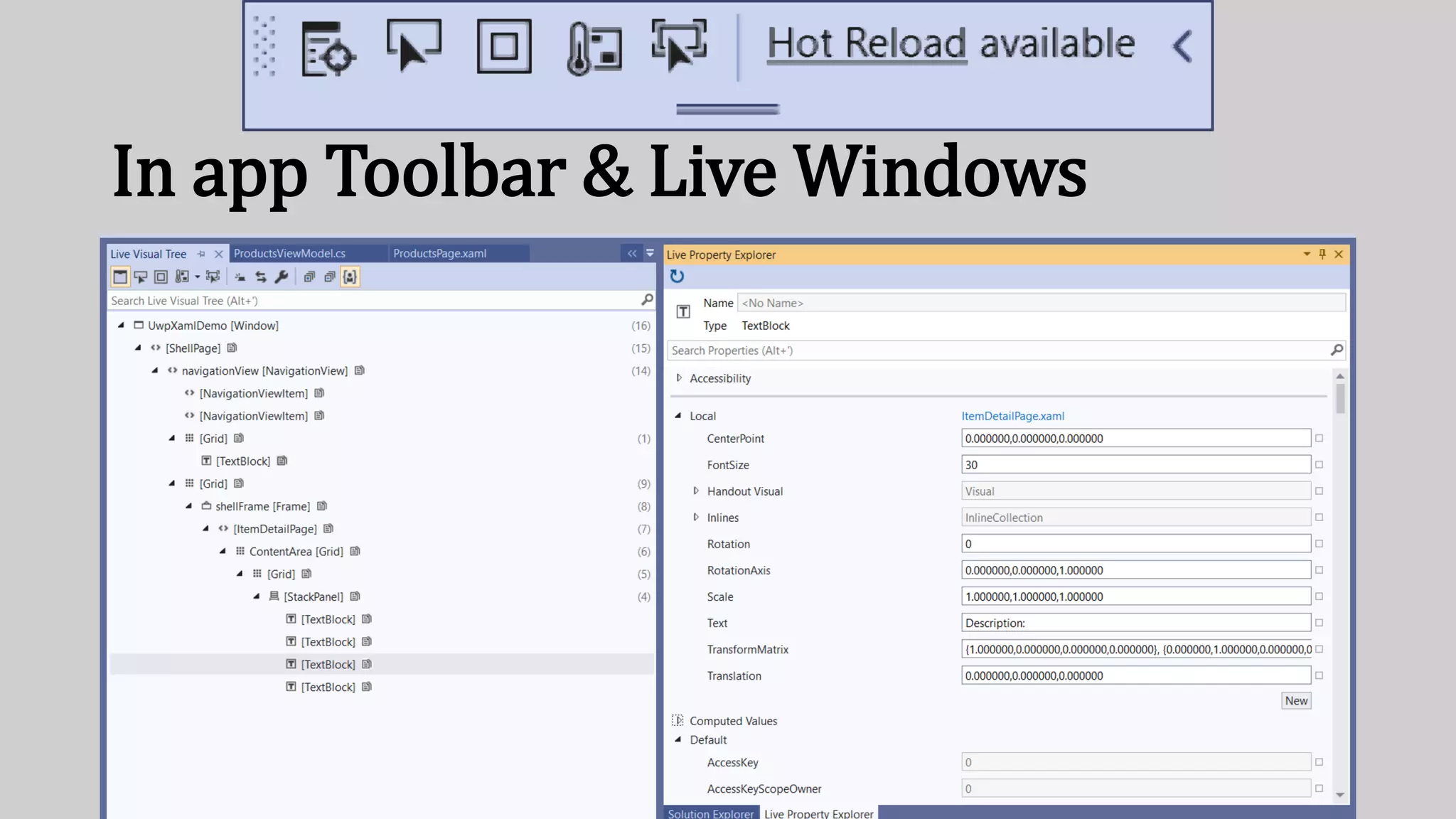This screenshot has width=1456, height=819.
Task: Collapse UwpXamlDemo [Window] node
Action: point(121,325)
